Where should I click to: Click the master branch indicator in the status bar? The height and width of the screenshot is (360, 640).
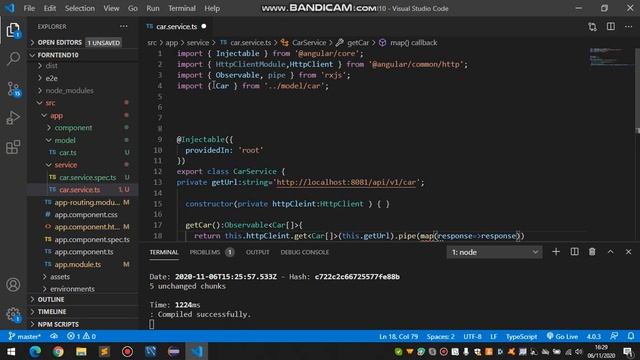pos(24,336)
